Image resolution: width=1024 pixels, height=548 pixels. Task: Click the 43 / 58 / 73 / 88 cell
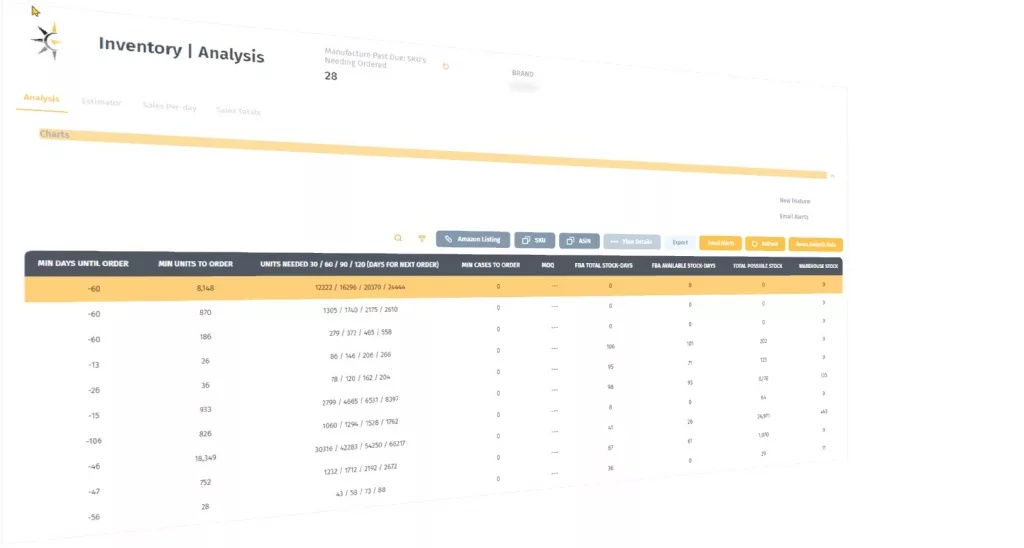click(360, 491)
